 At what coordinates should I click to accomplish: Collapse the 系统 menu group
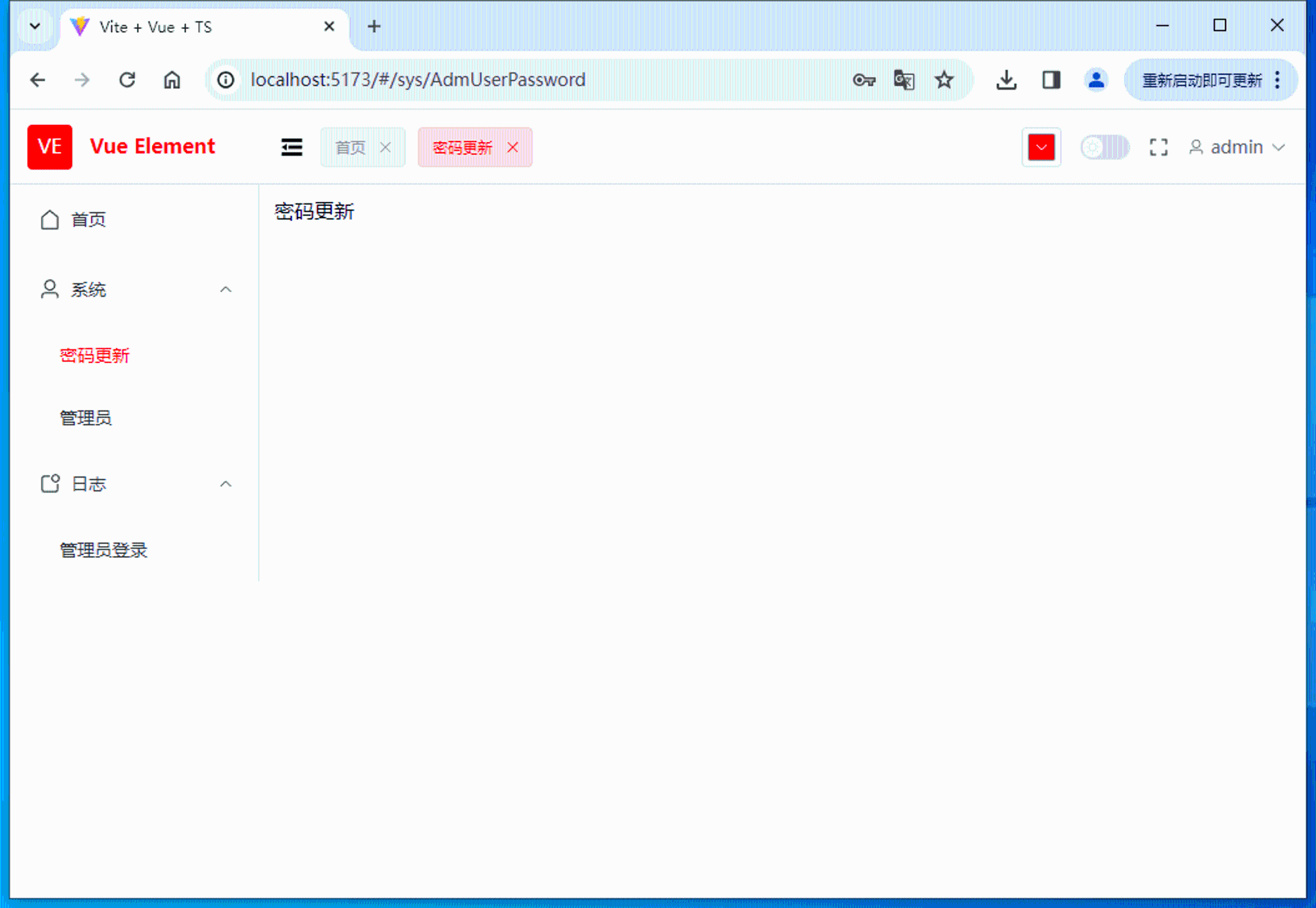pos(136,290)
